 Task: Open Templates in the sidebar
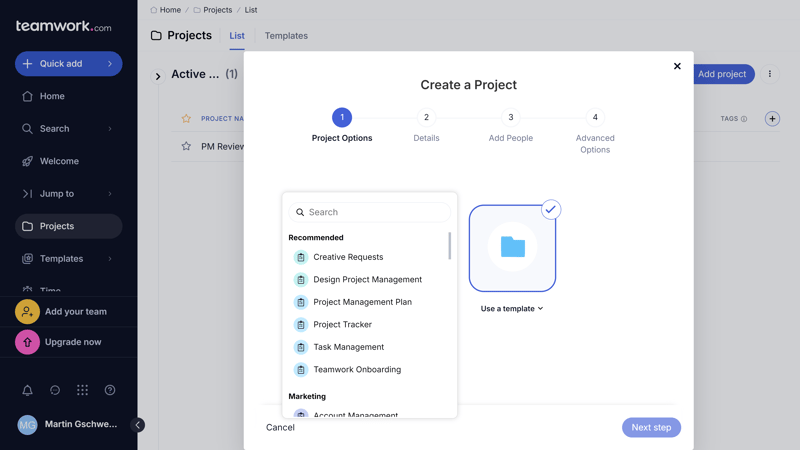click(x=68, y=259)
